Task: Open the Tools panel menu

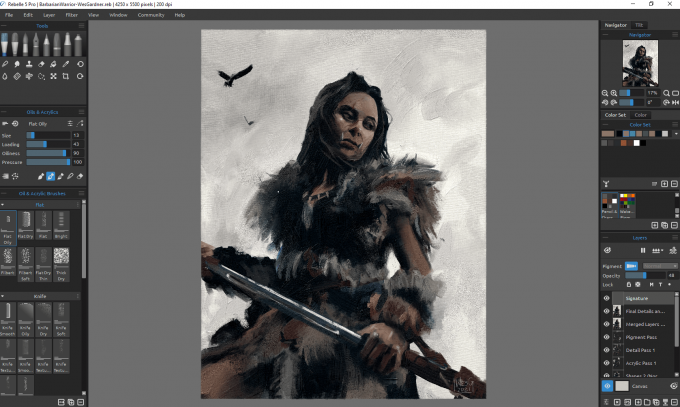Action: click(81, 26)
